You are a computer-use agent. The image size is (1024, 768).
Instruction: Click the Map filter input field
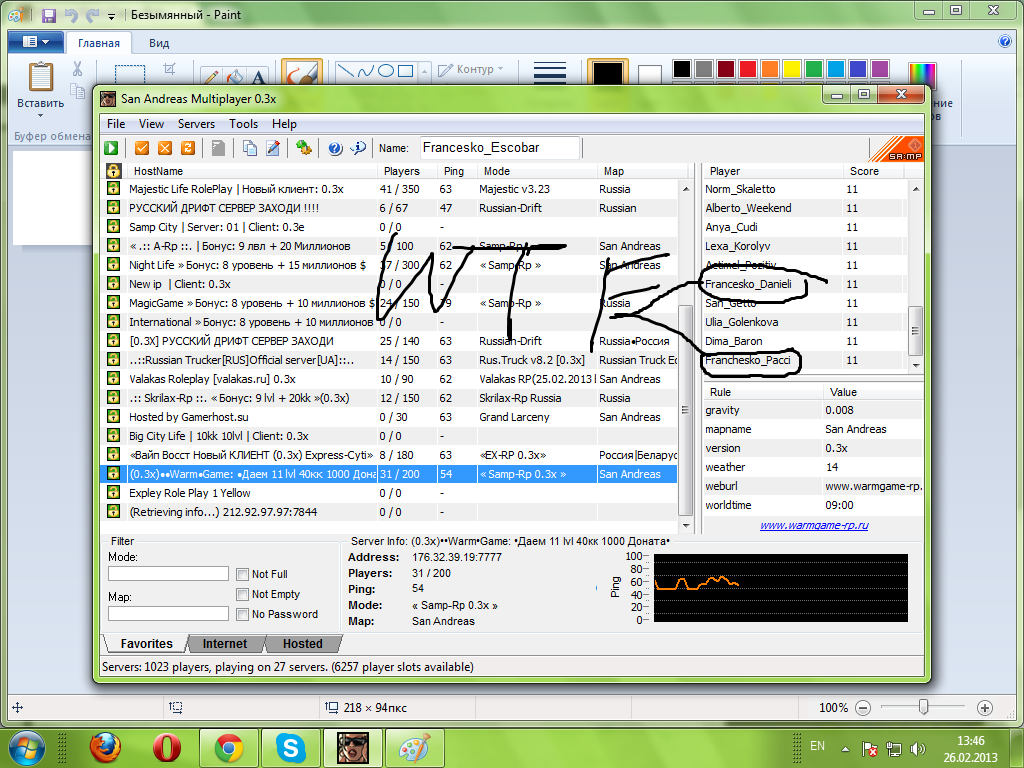(168, 614)
